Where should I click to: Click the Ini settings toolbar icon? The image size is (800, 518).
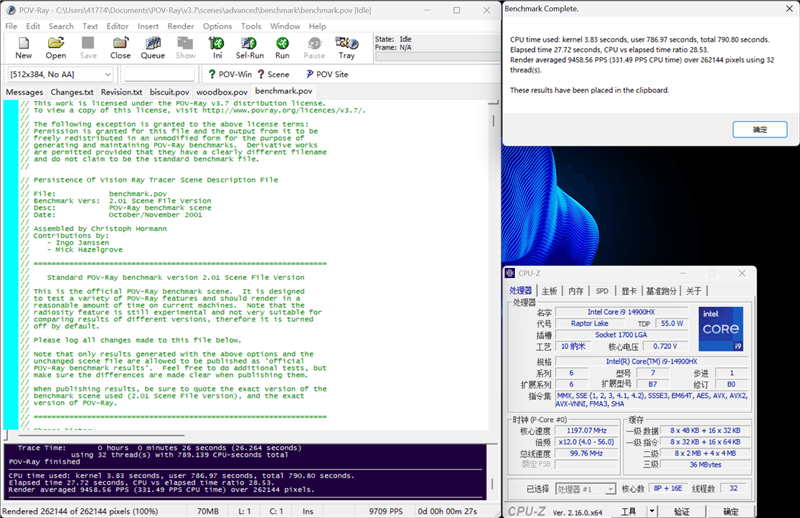click(217, 47)
